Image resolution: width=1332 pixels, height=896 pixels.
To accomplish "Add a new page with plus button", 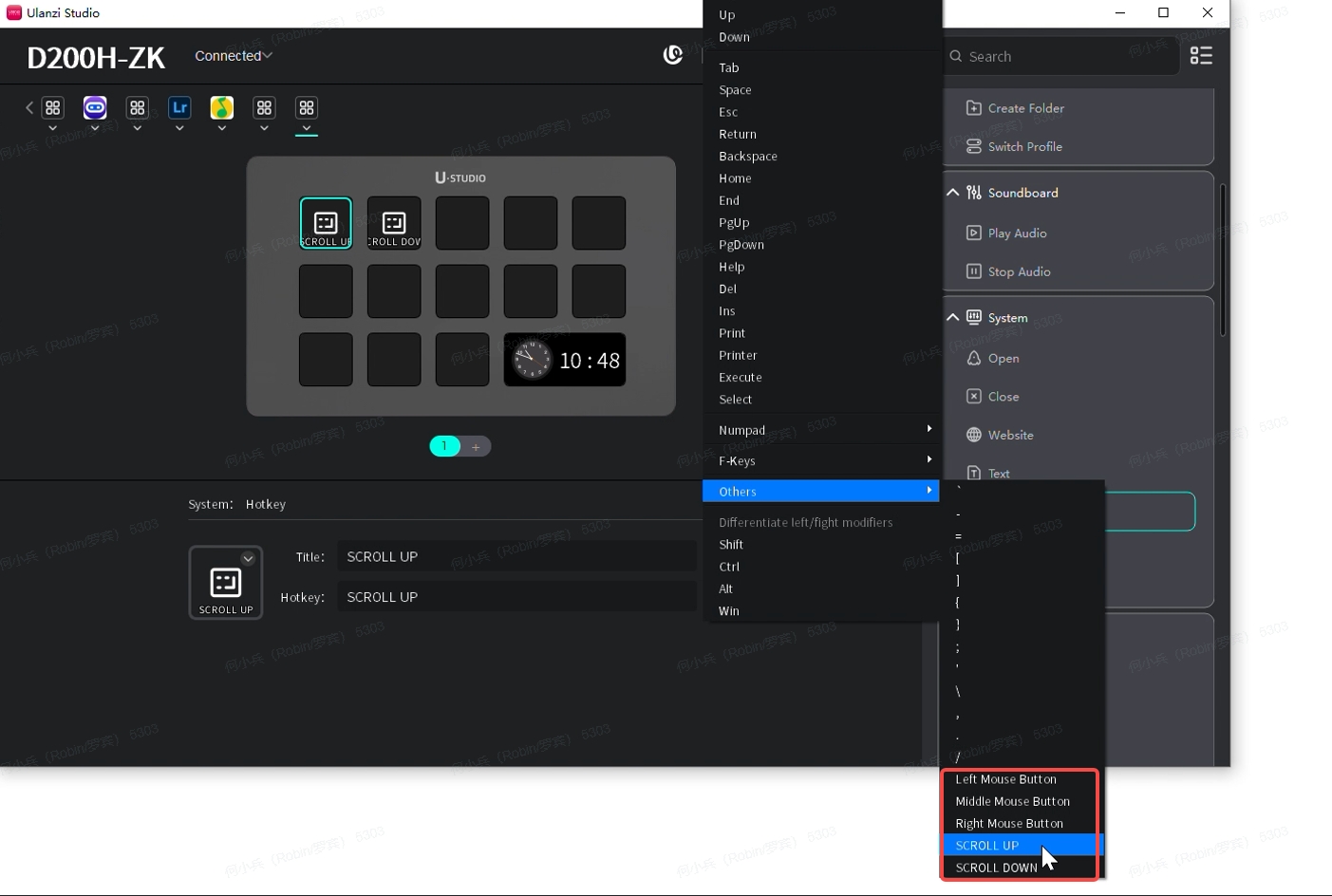I will (x=476, y=447).
